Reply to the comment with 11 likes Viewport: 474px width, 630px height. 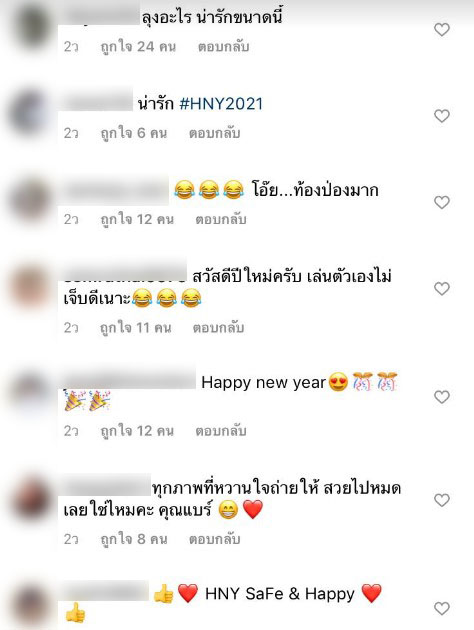219,328
